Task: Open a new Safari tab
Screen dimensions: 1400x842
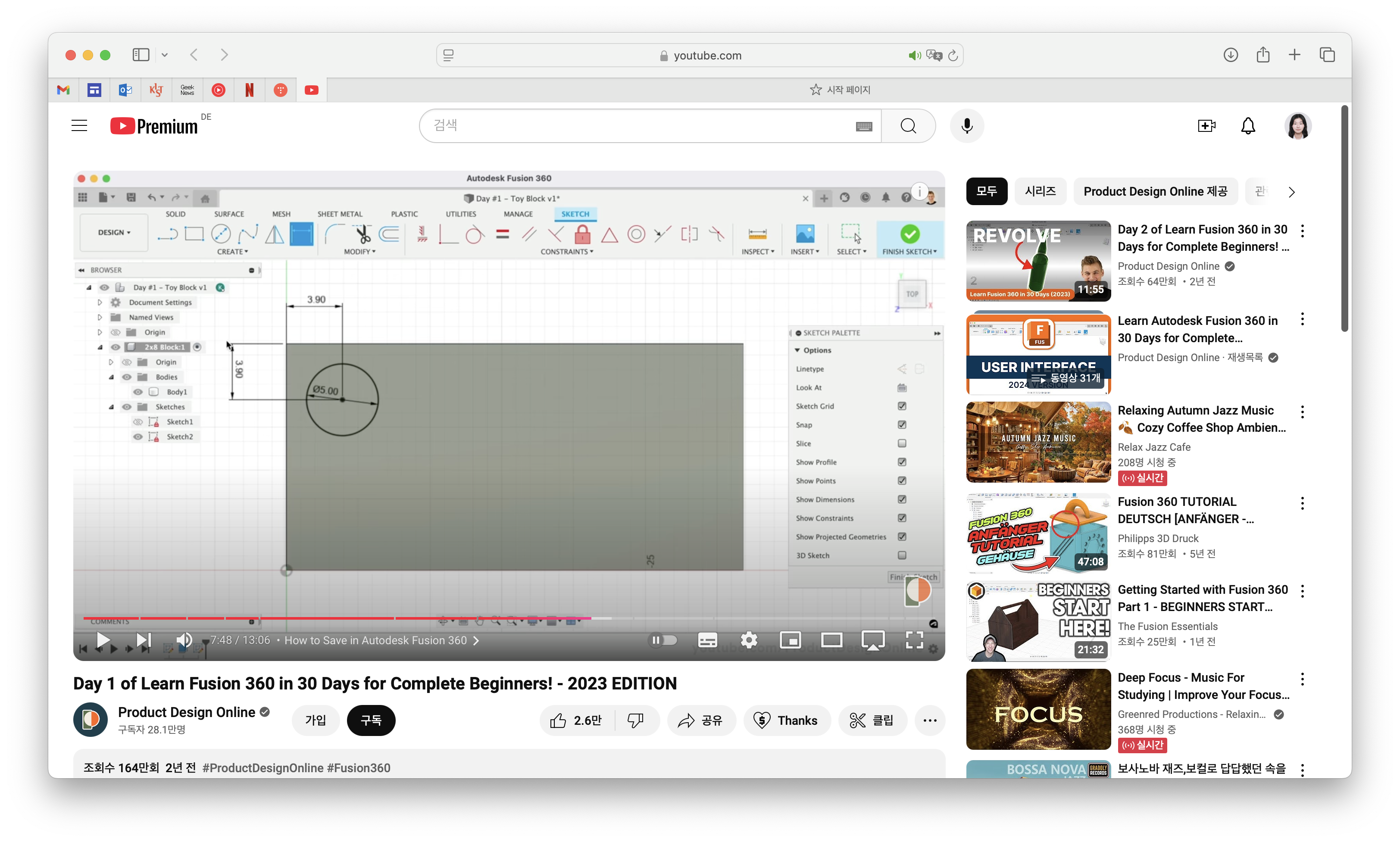Action: 1294,54
